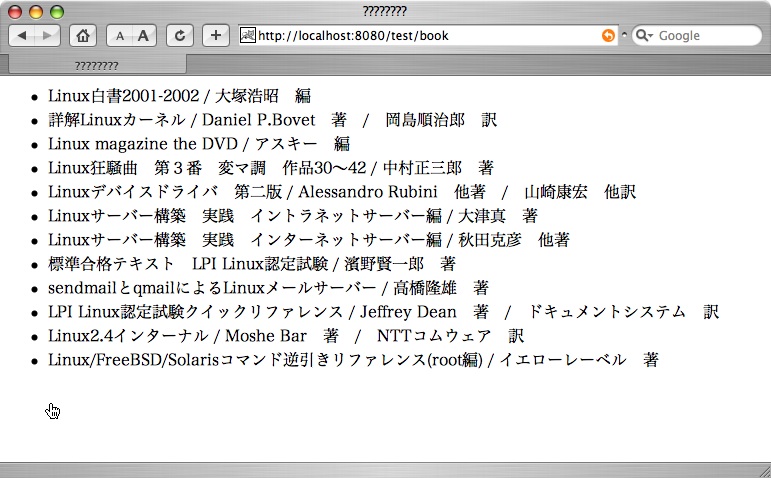
Task: Decrease text size with small A
Action: [119, 35]
